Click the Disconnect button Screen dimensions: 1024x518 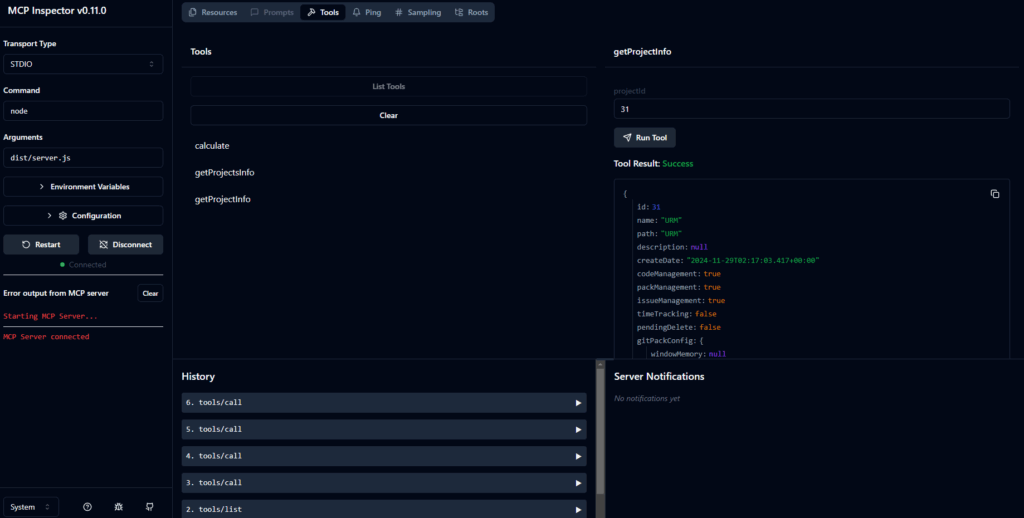pyautogui.click(x=125, y=244)
